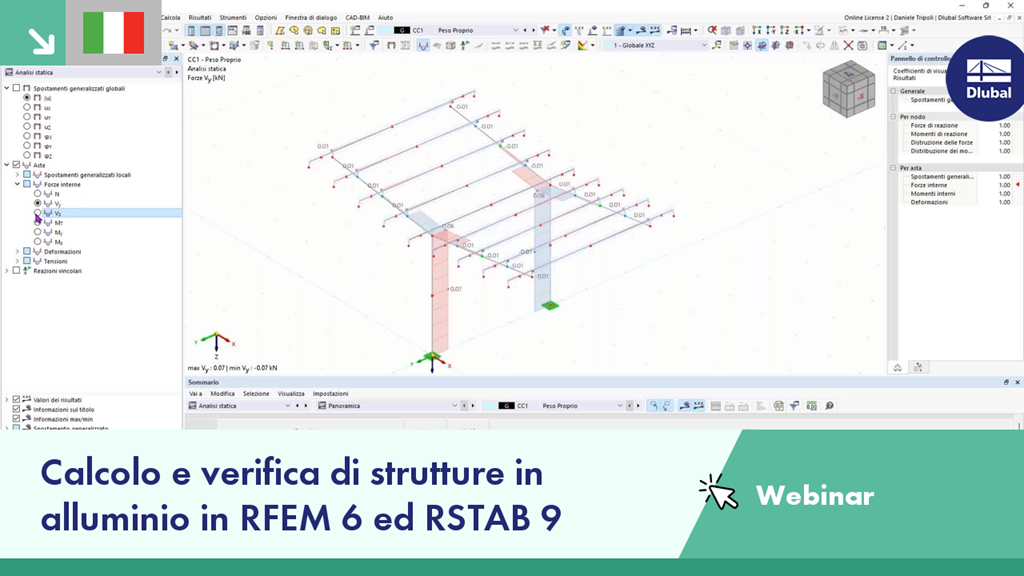Click the screenshot camera icon in toolbar
1024x576 pixels.
pyautogui.click(x=862, y=46)
